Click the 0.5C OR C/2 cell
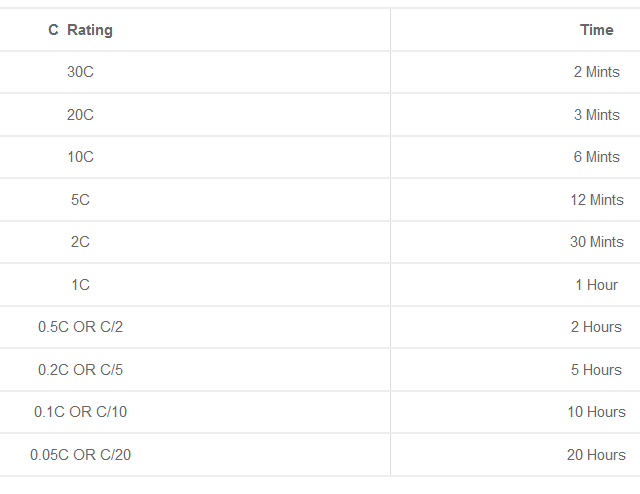Viewport: 640px width, 494px height. (x=80, y=327)
